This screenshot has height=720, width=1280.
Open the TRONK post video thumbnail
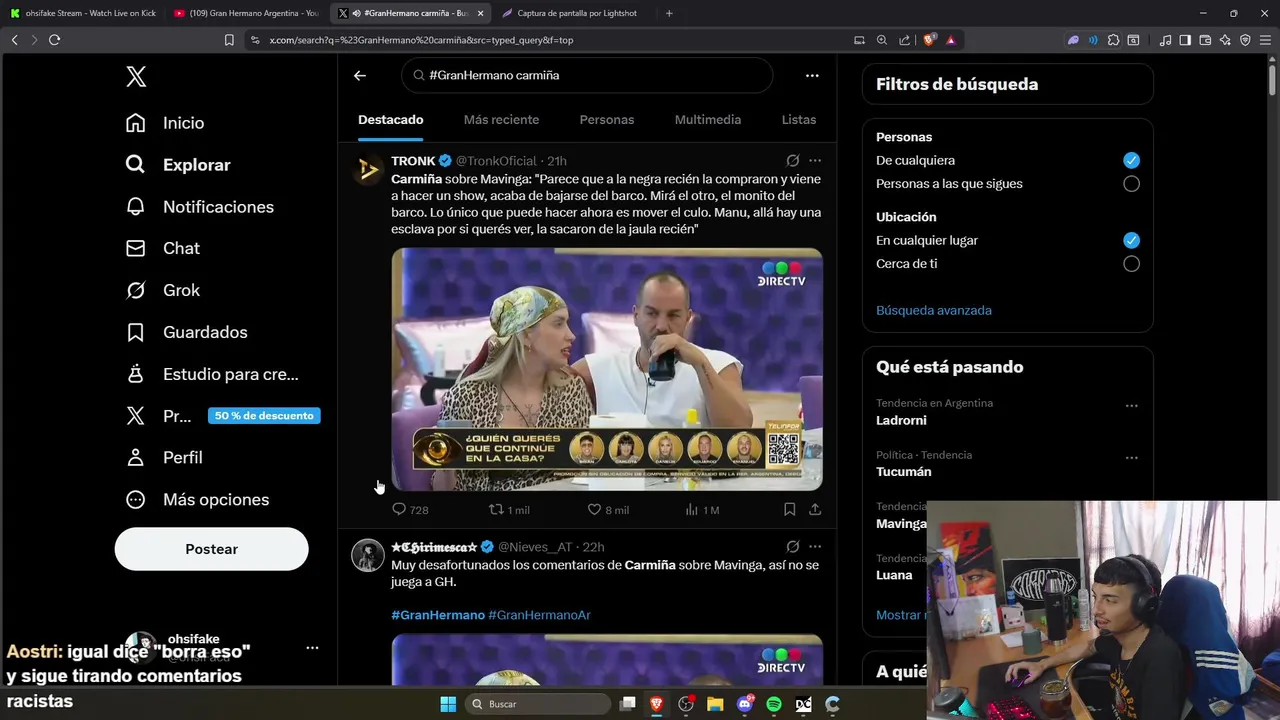pos(607,369)
